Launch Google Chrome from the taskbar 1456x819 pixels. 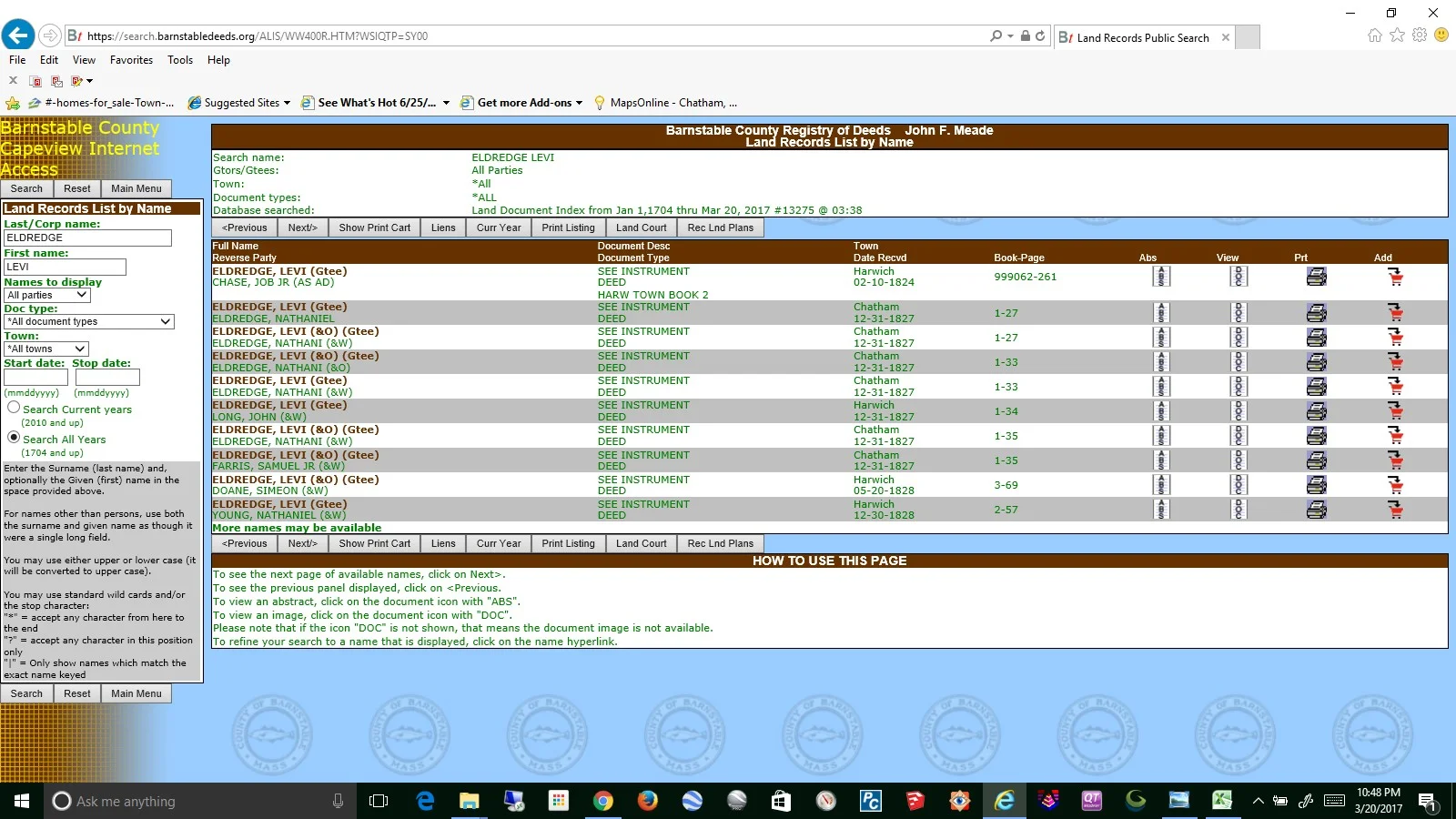click(x=603, y=801)
